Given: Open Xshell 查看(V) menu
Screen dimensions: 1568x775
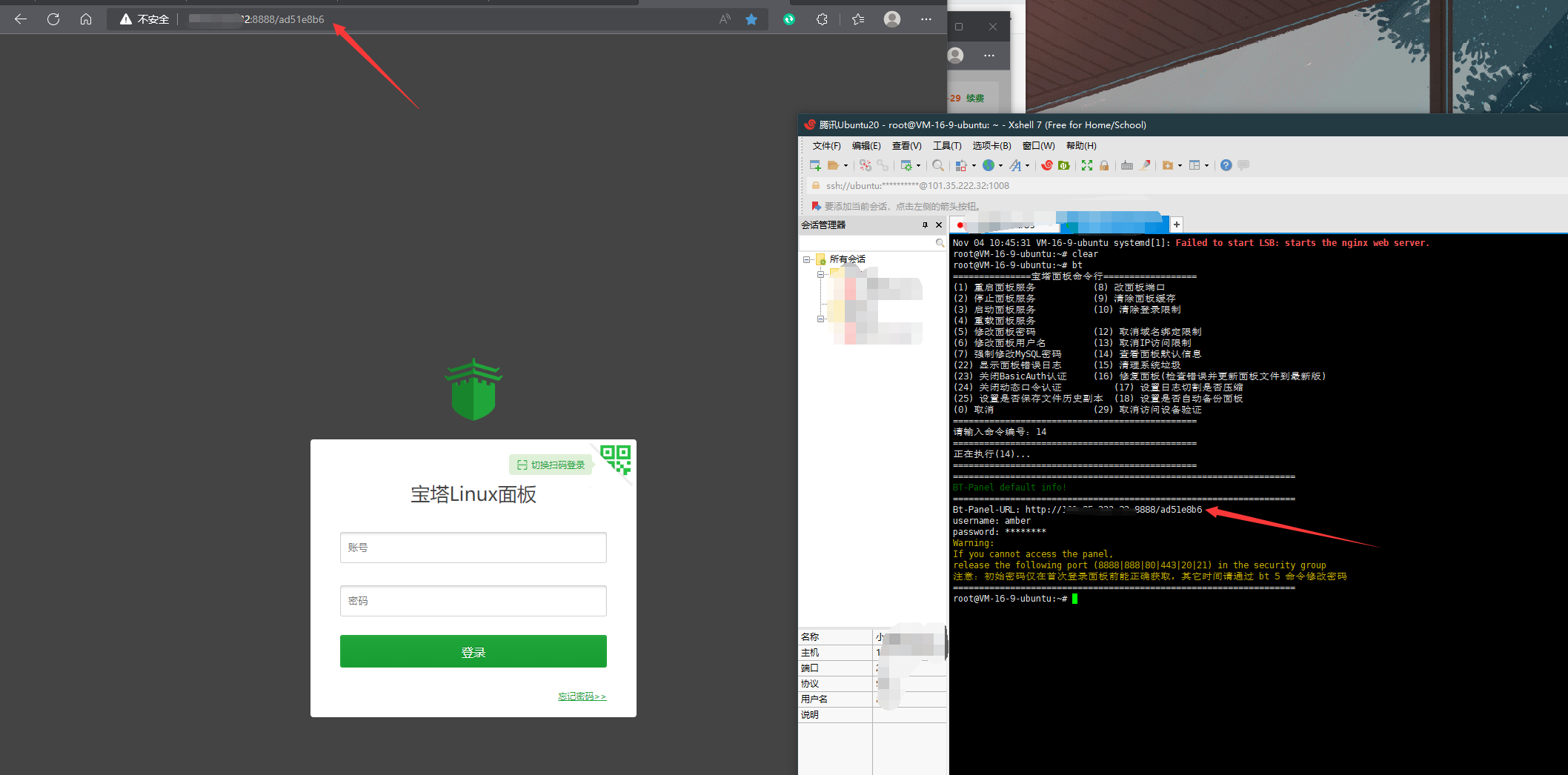Looking at the screenshot, I should 906,146.
